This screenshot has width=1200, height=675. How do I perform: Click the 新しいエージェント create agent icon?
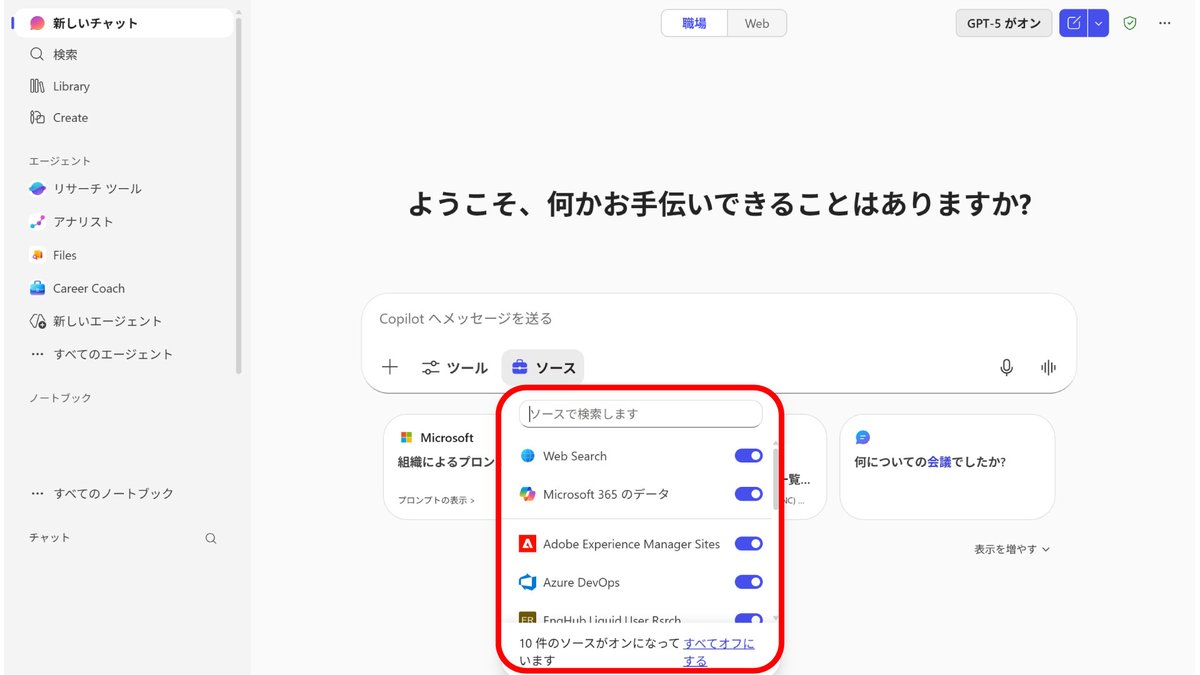37,321
